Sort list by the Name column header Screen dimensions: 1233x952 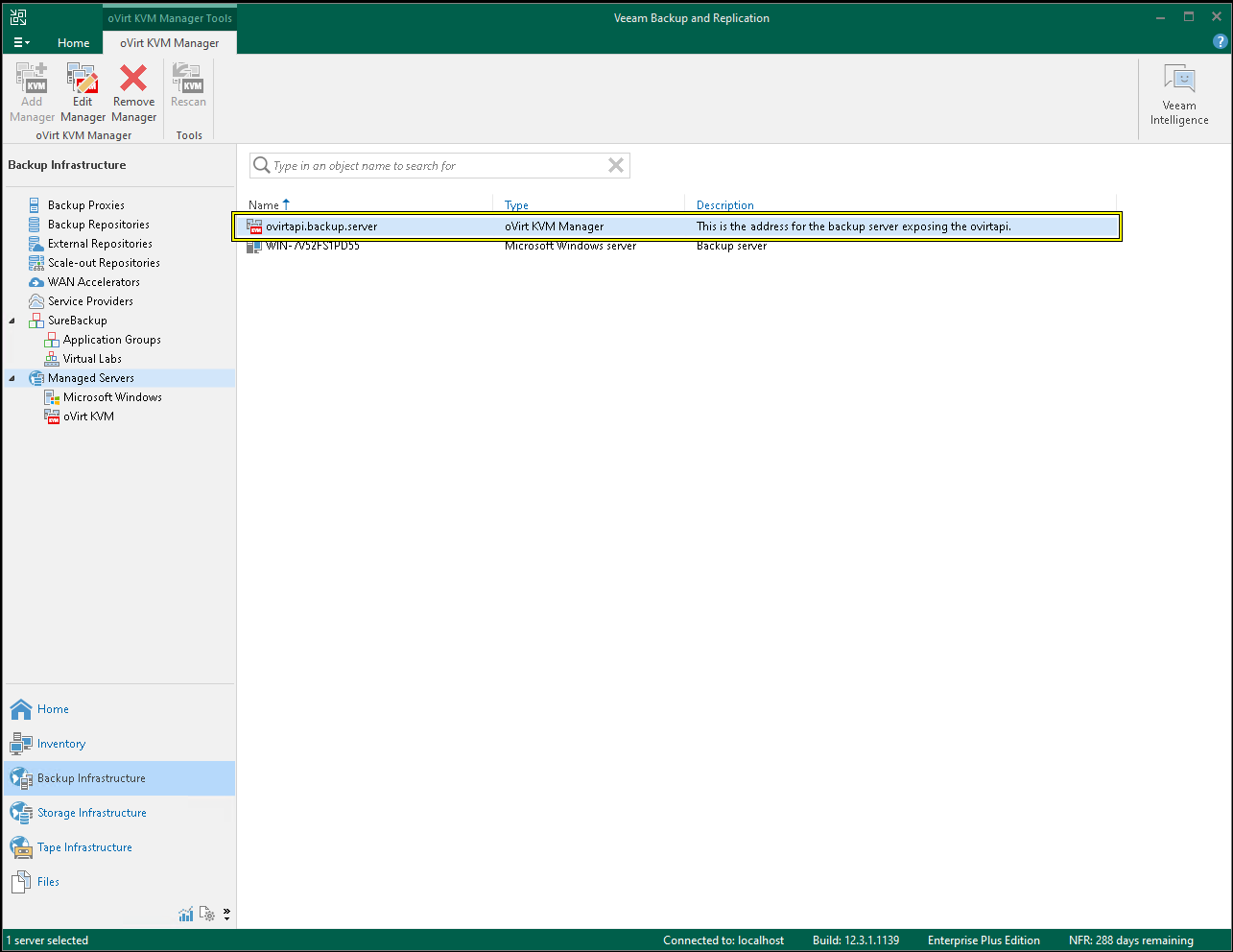click(264, 204)
